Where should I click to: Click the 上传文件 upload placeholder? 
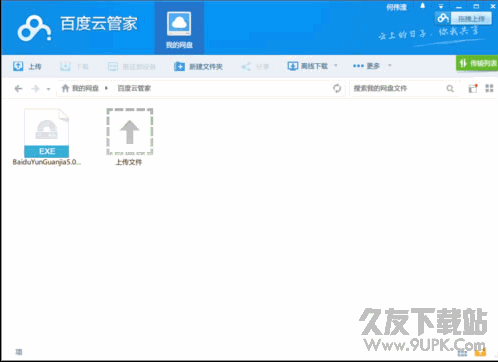pyautogui.click(x=129, y=137)
